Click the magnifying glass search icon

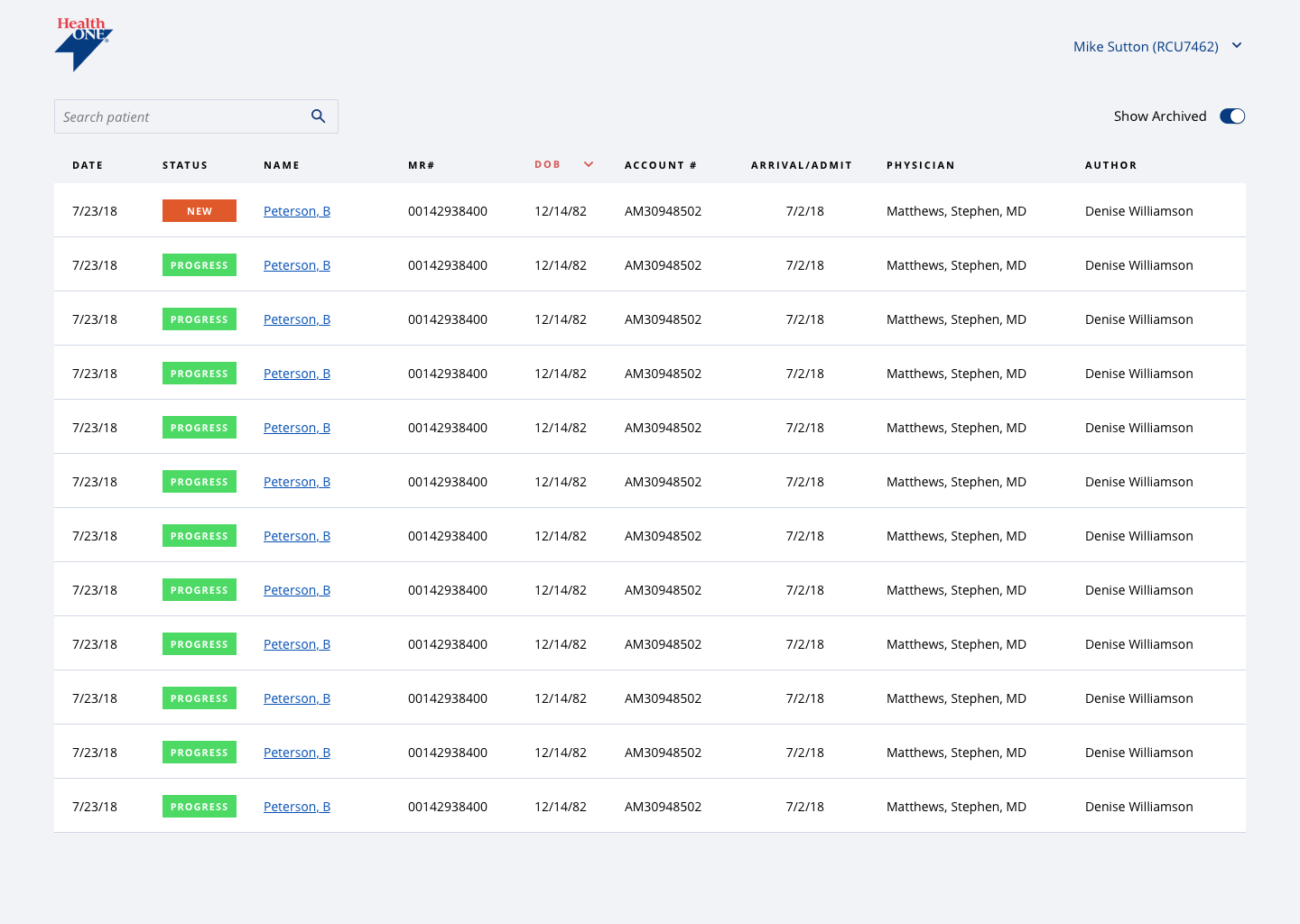click(x=318, y=116)
